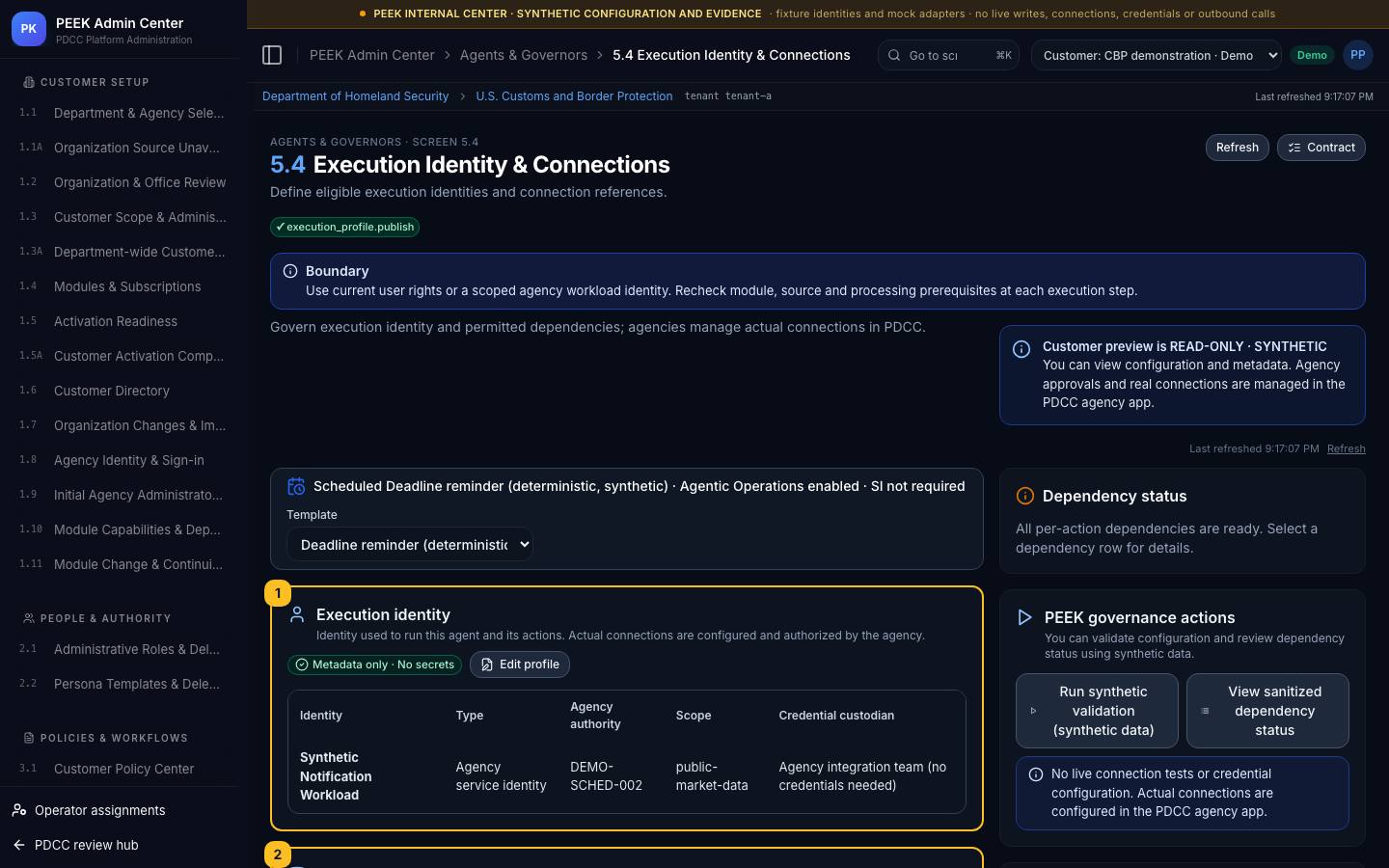Viewport: 1389px width, 868px height.
Task: Open the Customer CBP demonstration dropdown
Action: tap(1157, 55)
